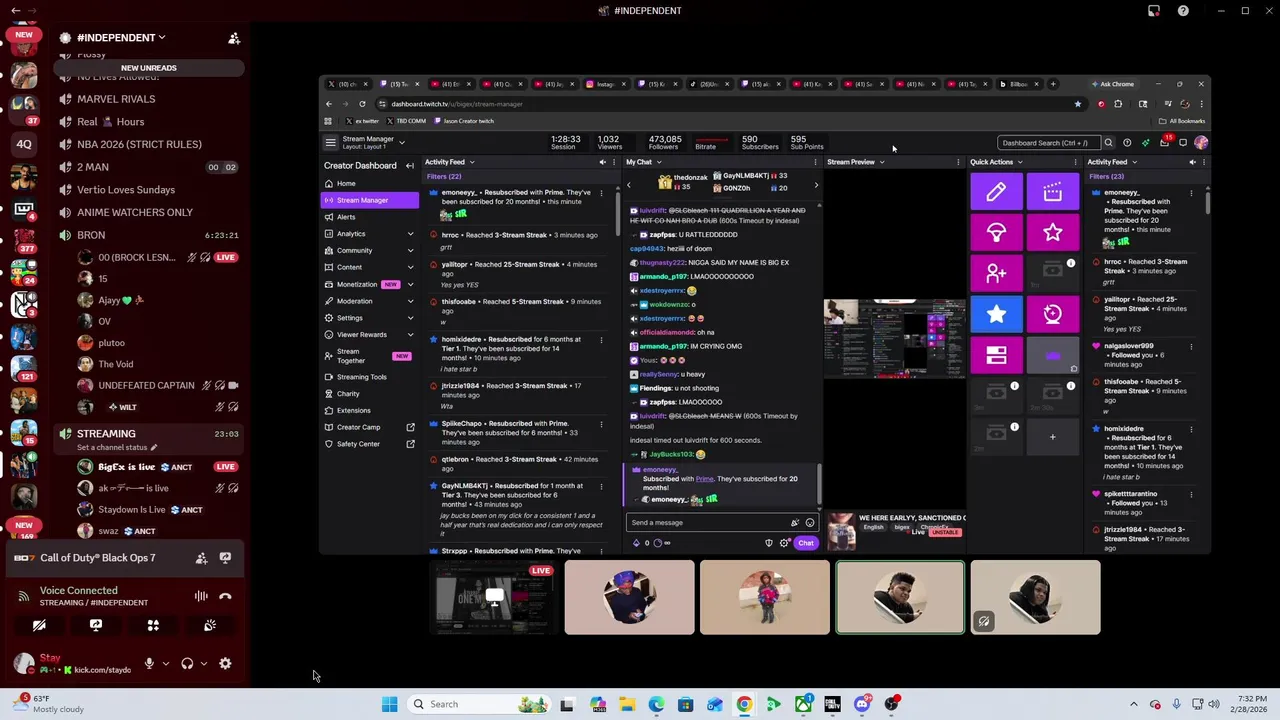Open Discord inbox icon in title bar

click(1154, 11)
